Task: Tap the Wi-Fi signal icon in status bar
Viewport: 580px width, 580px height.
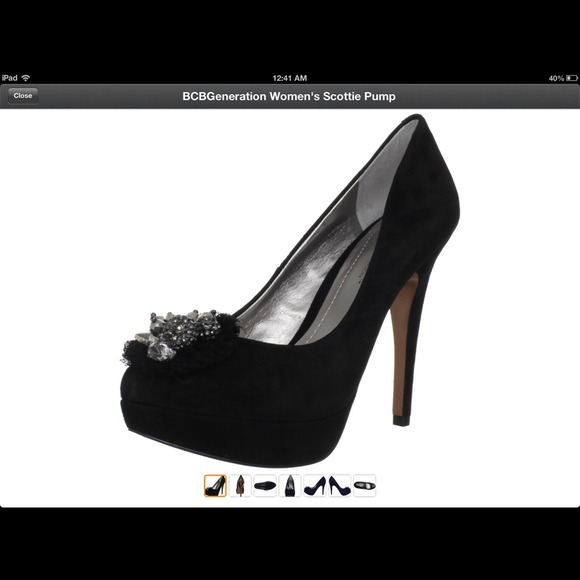Action: click(26, 78)
